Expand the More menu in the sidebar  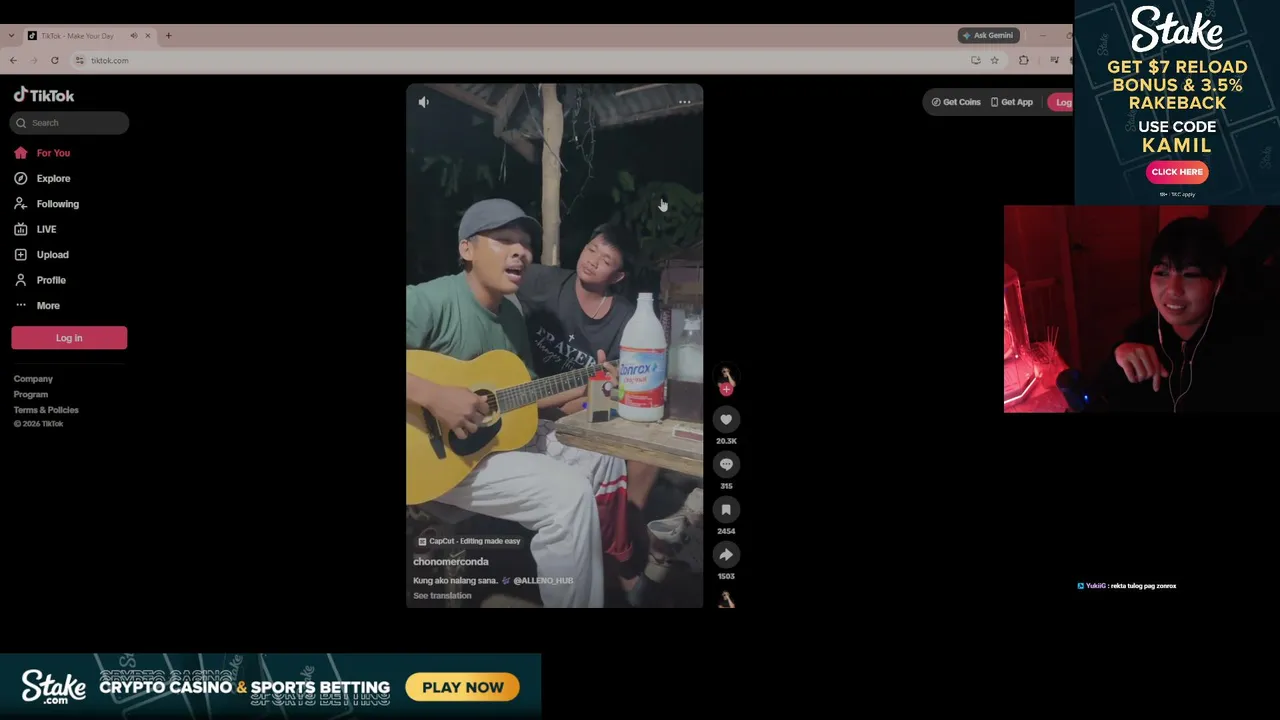pyautogui.click(x=37, y=305)
